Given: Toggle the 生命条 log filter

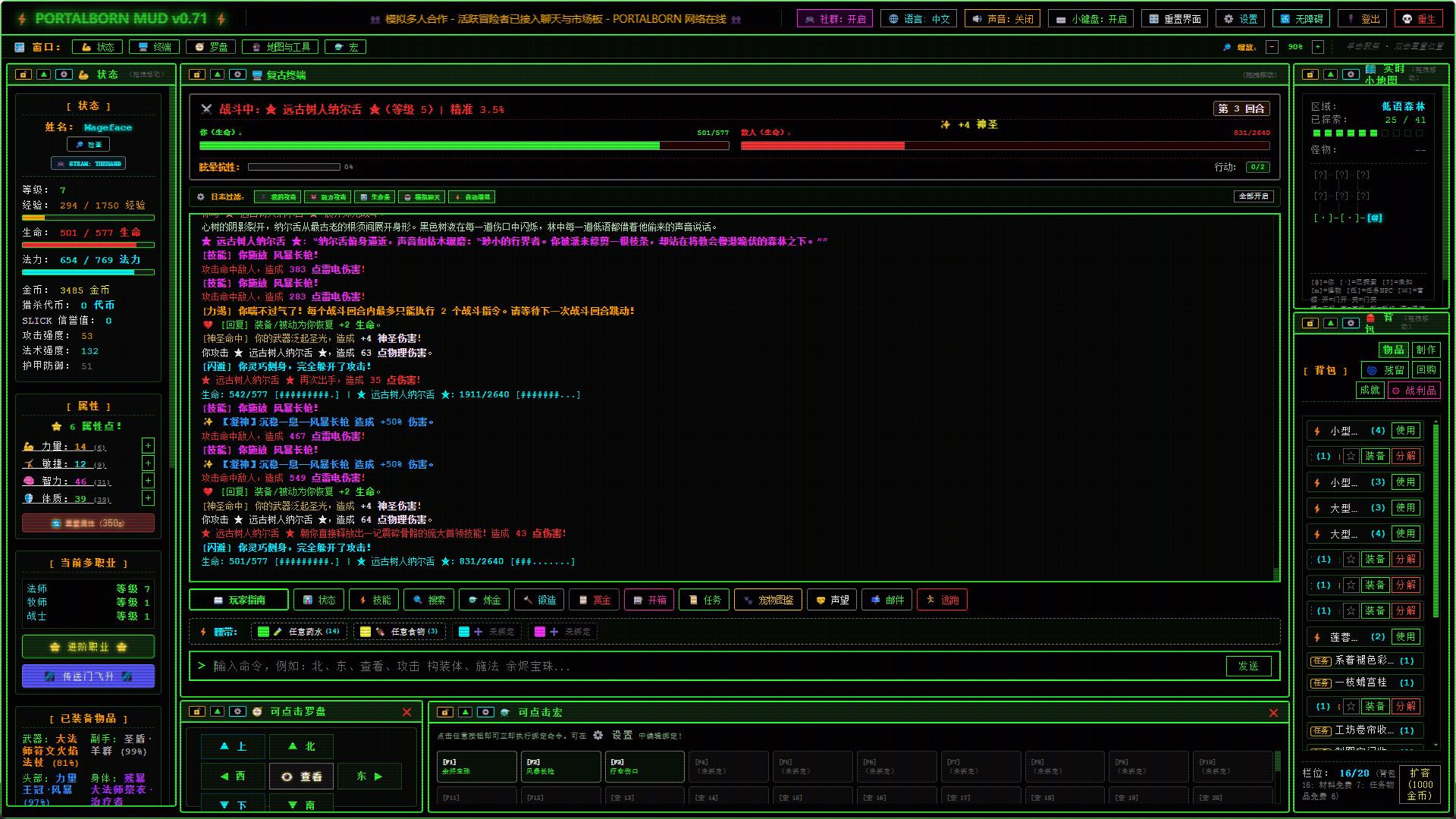Looking at the screenshot, I should [375, 197].
